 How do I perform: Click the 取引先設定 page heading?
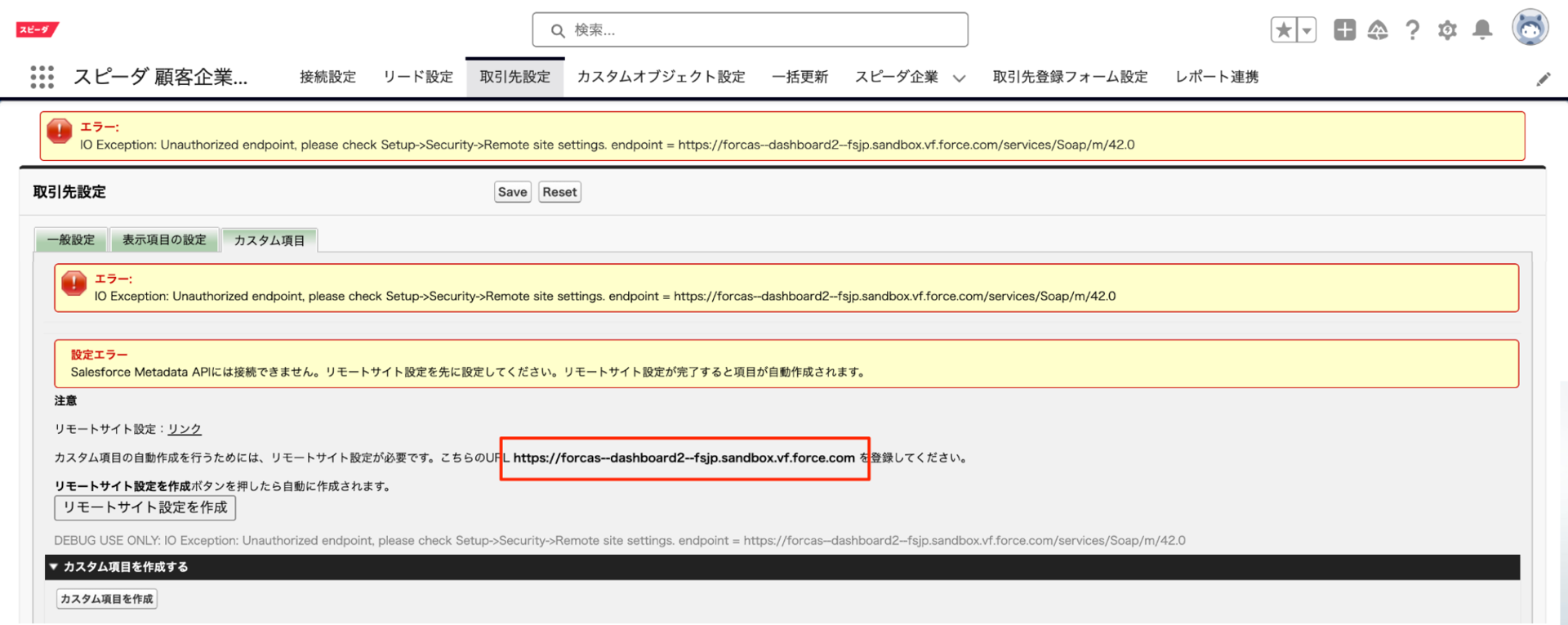69,192
